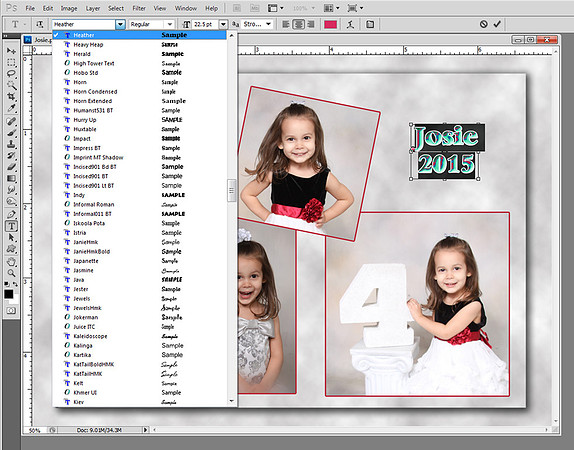Open the Arrange Documents dropdown
Image resolution: width=574 pixels, height=450 pixels.
[x=332, y=8]
